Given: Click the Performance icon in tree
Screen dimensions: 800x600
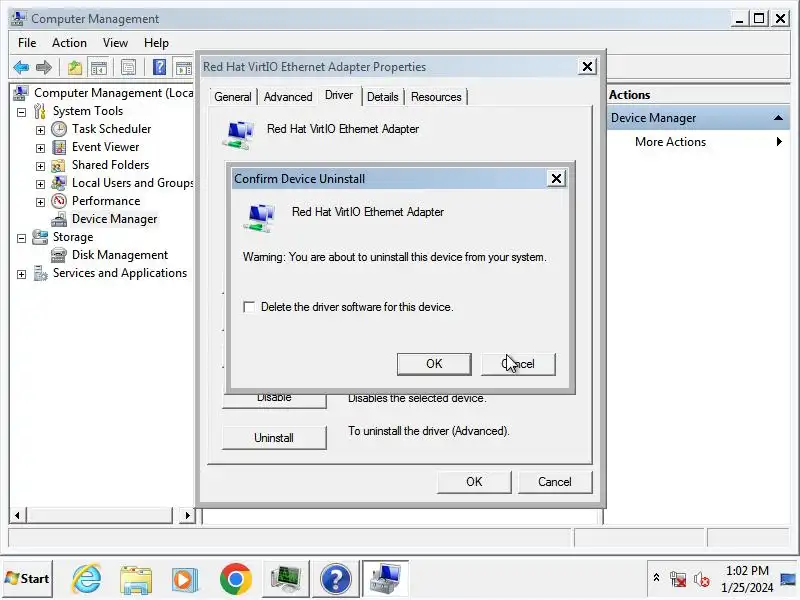Looking at the screenshot, I should [x=59, y=201].
